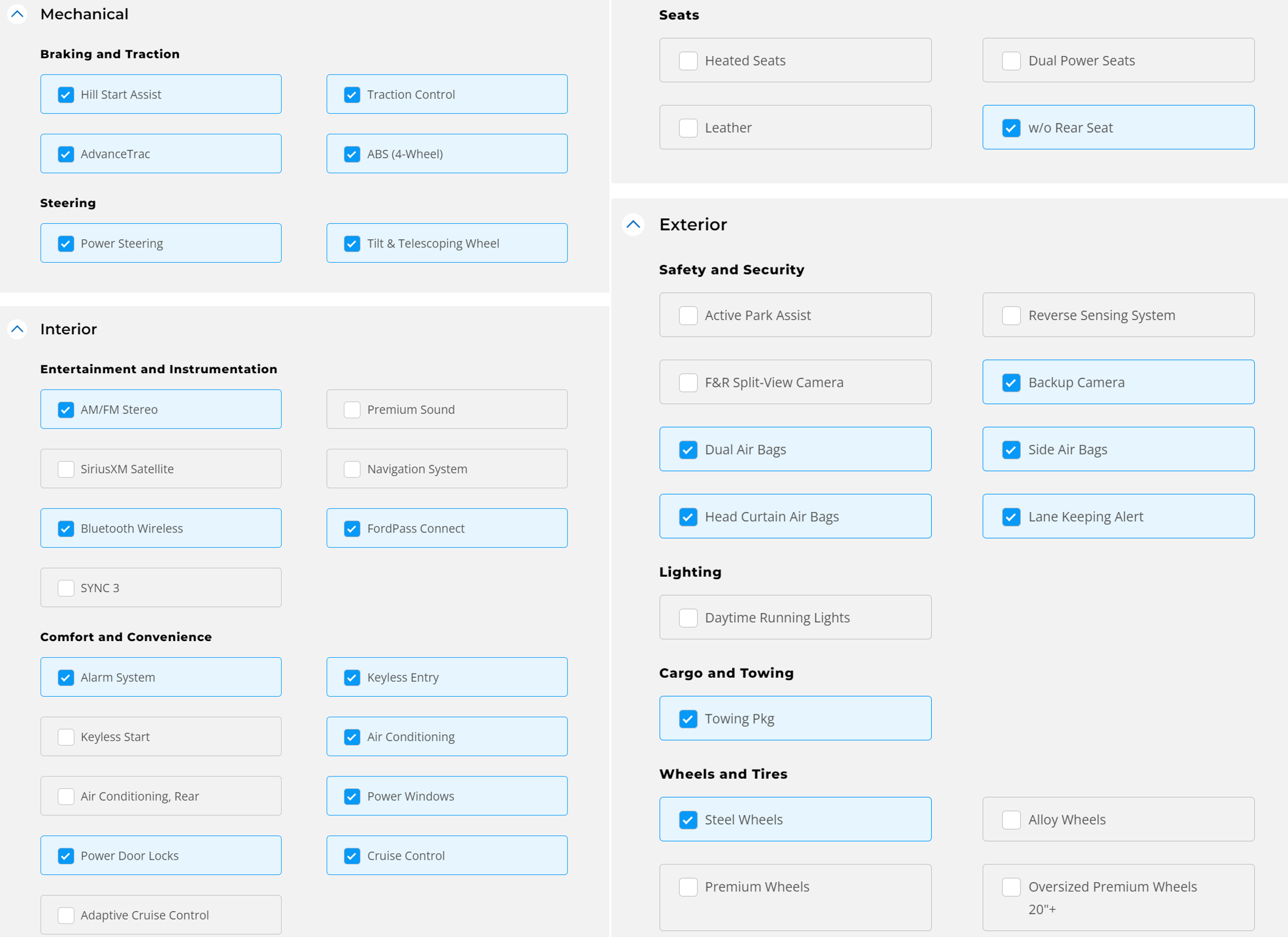1288x937 pixels.
Task: Uncheck Power Steering option
Action: click(x=66, y=243)
